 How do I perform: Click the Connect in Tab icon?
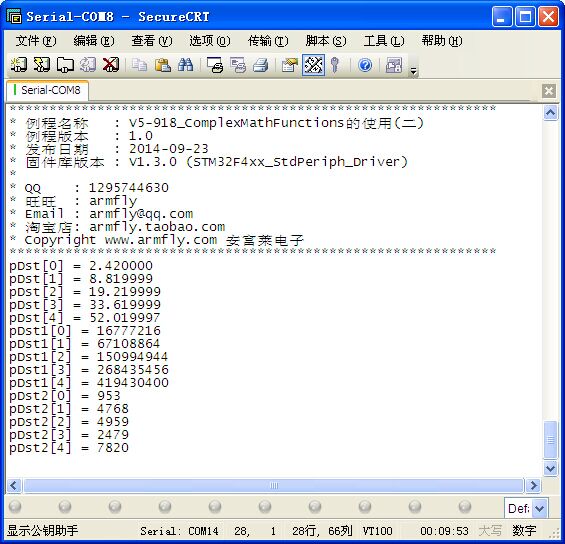click(x=65, y=65)
